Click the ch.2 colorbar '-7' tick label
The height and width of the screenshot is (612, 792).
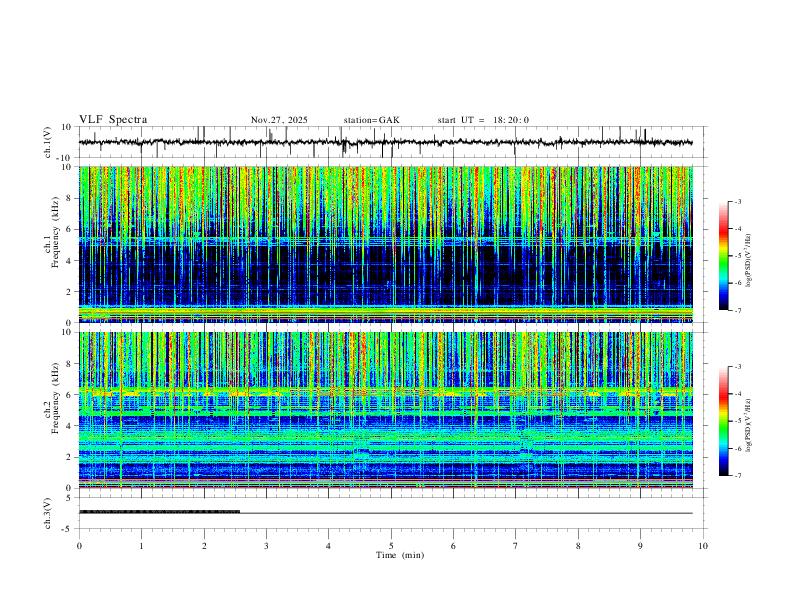(737, 476)
